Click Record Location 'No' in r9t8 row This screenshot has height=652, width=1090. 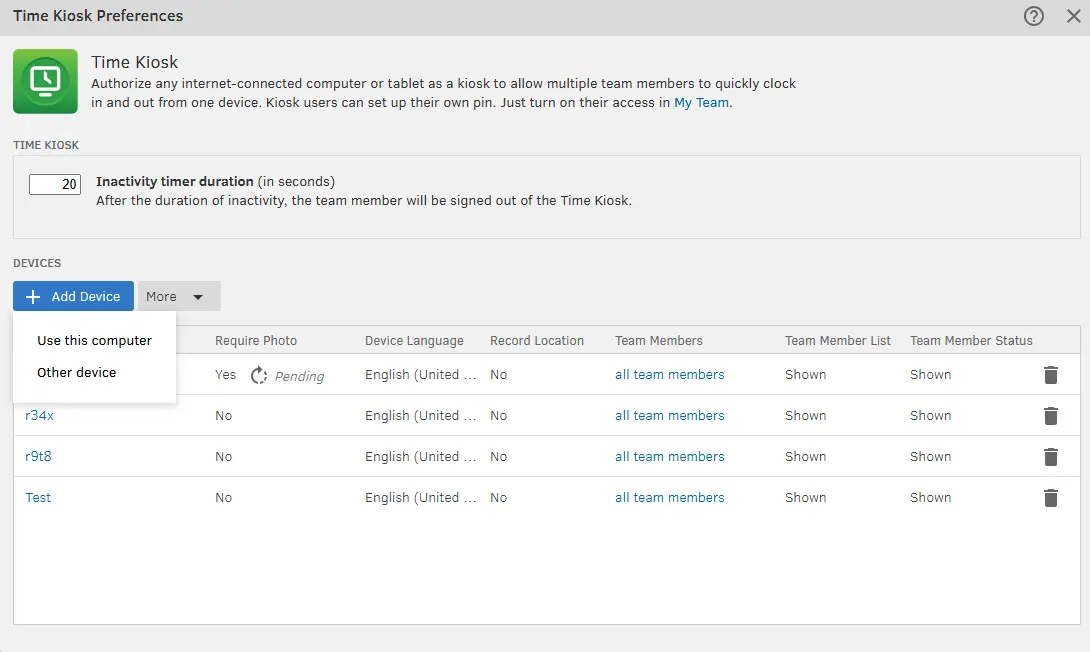(x=498, y=457)
